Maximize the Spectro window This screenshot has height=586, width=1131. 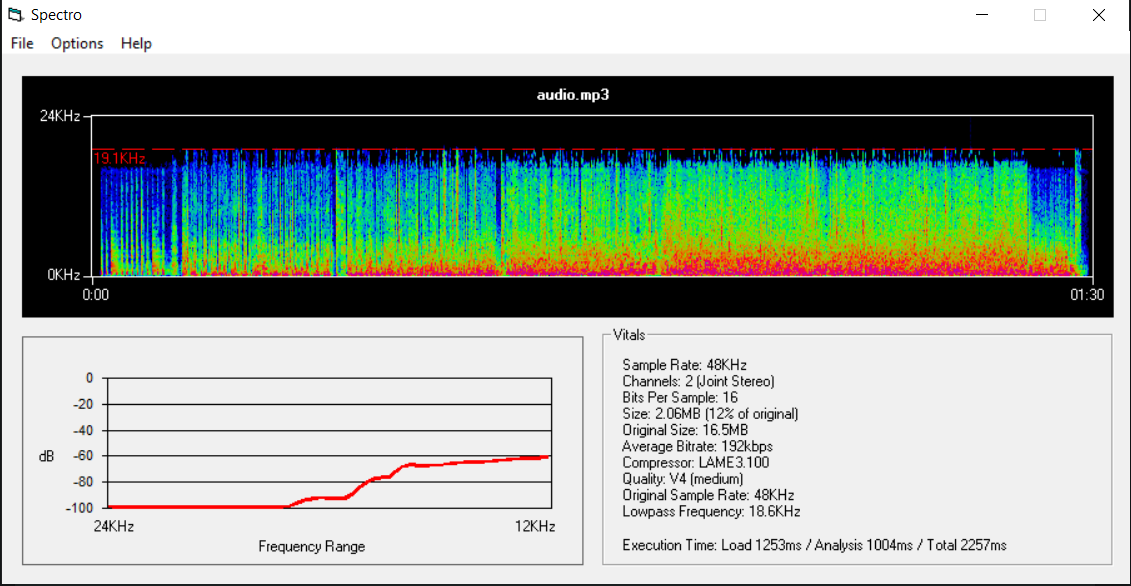click(1039, 15)
